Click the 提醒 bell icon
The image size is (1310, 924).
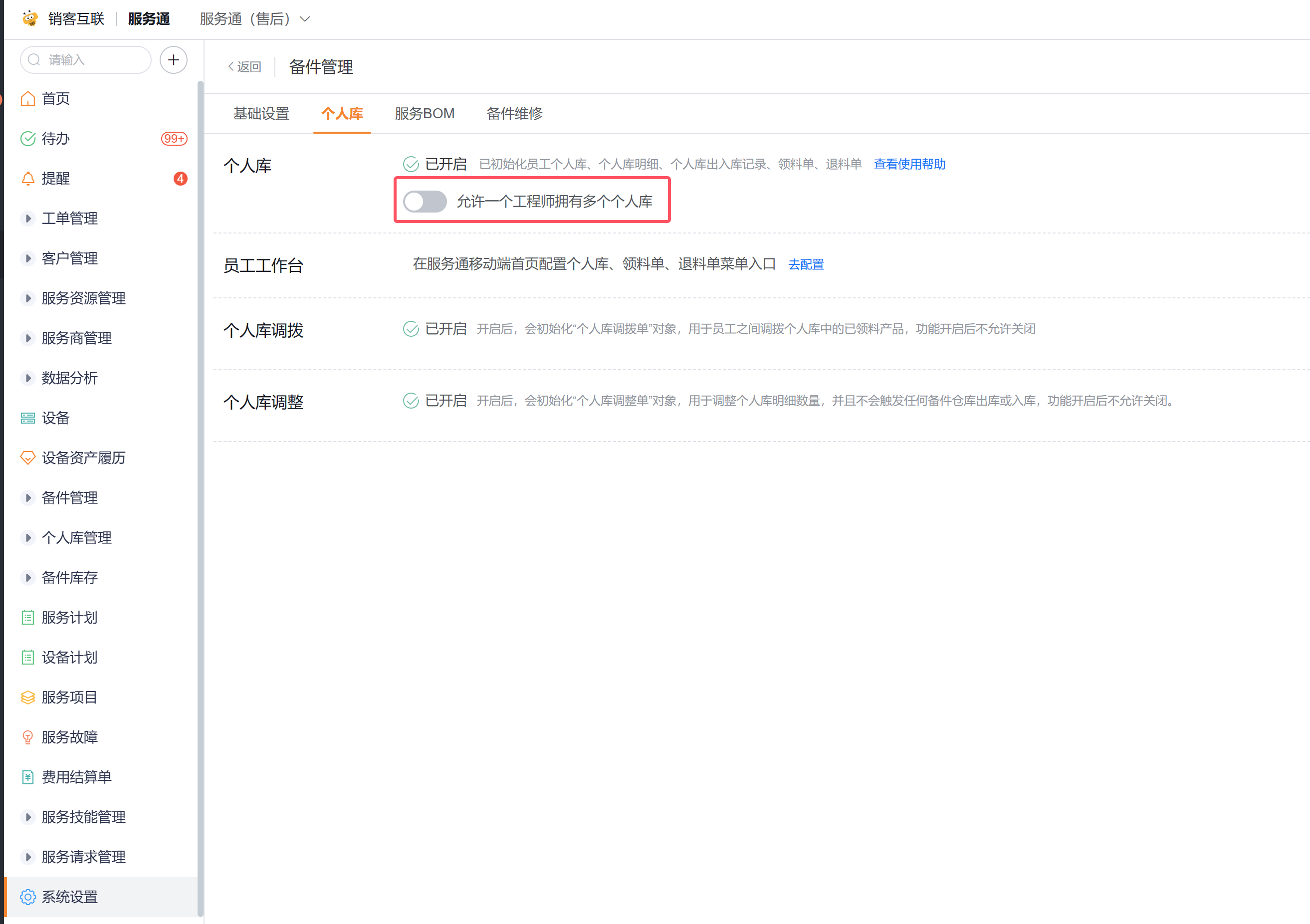point(27,179)
